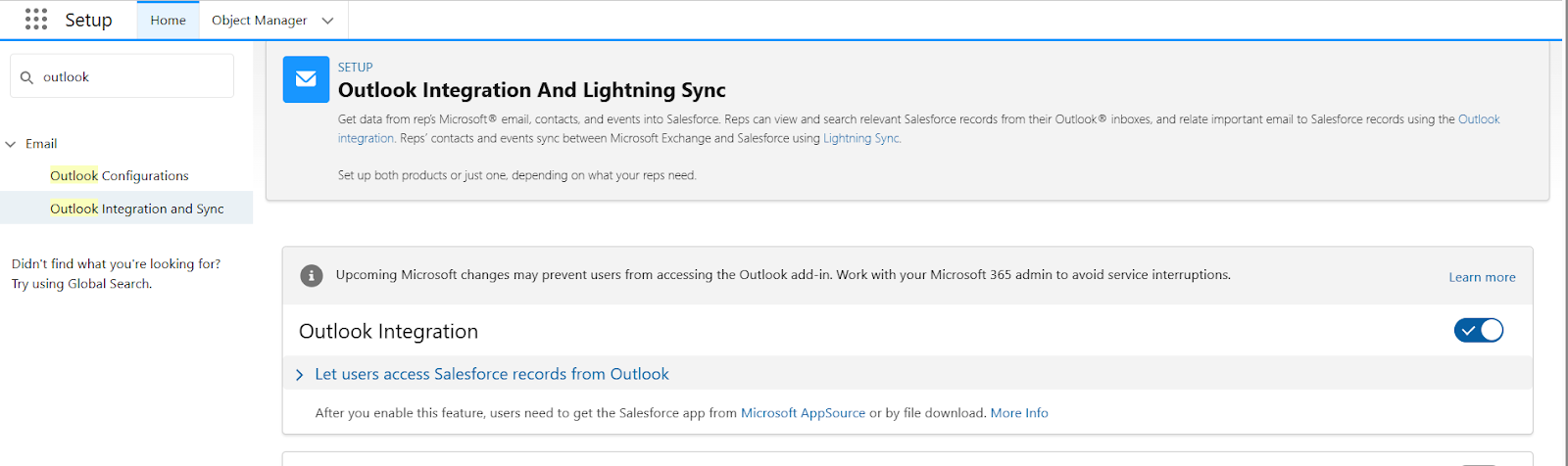The width and height of the screenshot is (1568, 466).
Task: Follow the Learn more link
Action: click(x=1482, y=277)
